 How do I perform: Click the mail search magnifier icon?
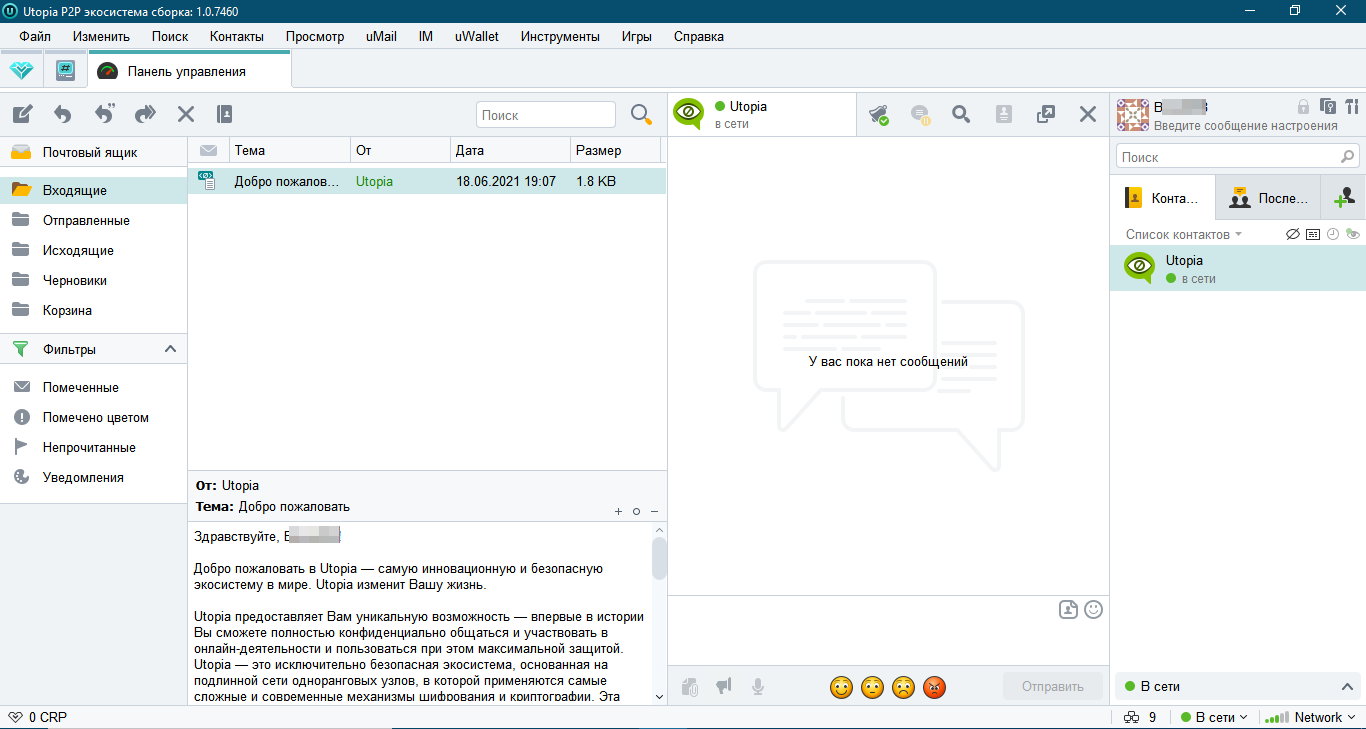[641, 115]
